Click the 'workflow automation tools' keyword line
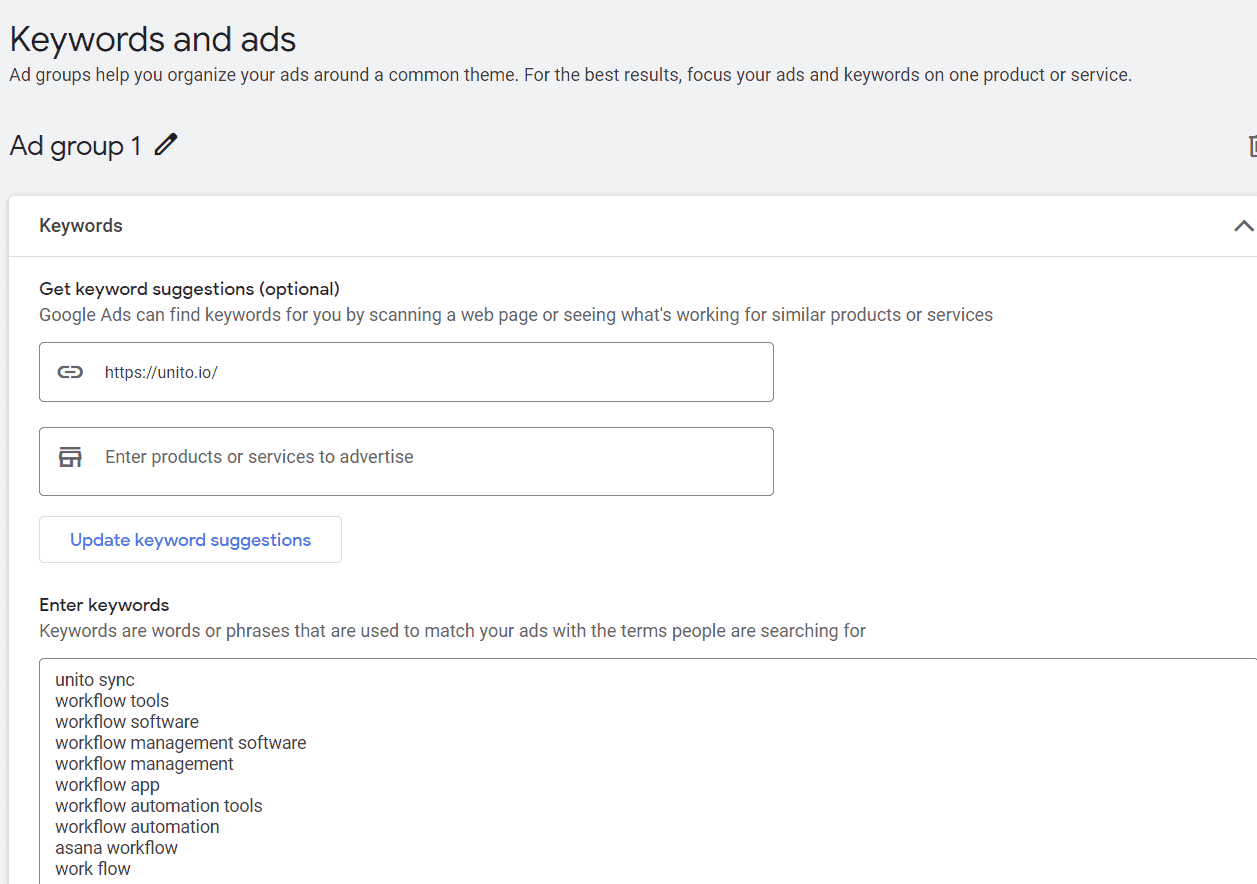The image size is (1257, 884). (x=159, y=806)
